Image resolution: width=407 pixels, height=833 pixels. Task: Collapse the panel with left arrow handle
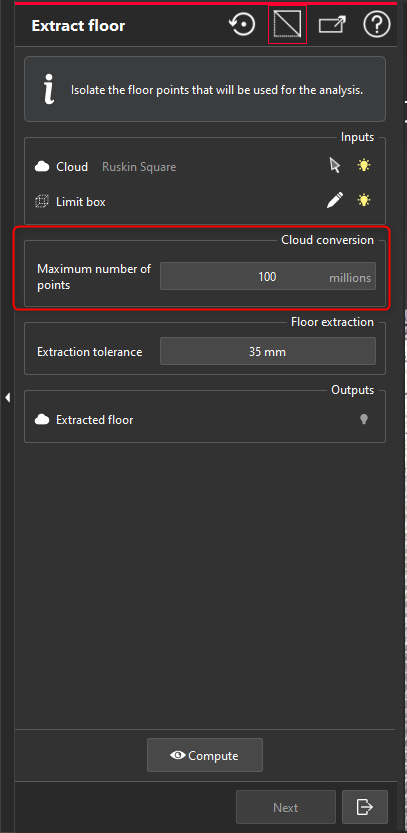tap(7, 397)
